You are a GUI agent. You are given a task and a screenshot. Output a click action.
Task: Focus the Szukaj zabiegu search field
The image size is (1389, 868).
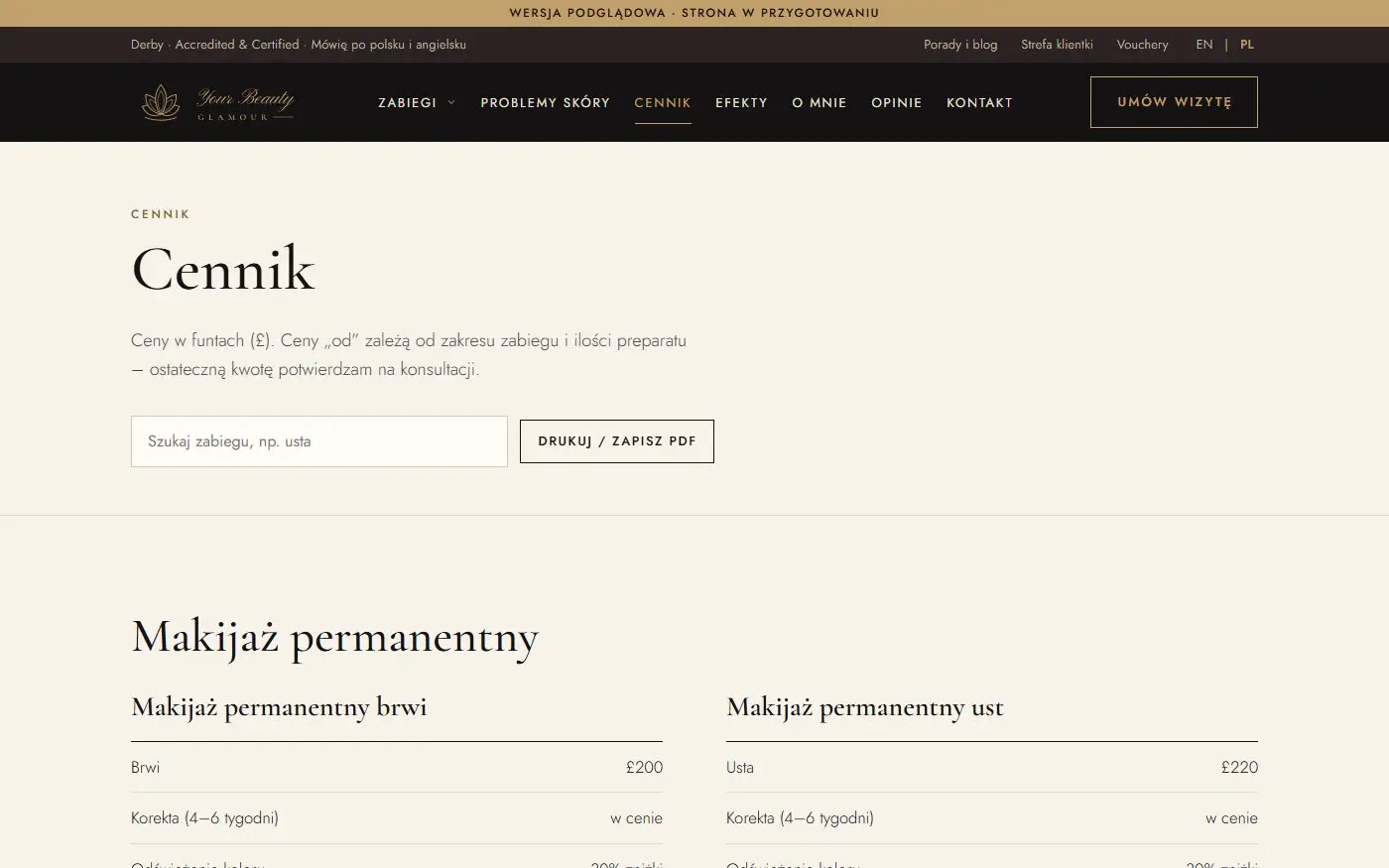click(x=319, y=441)
